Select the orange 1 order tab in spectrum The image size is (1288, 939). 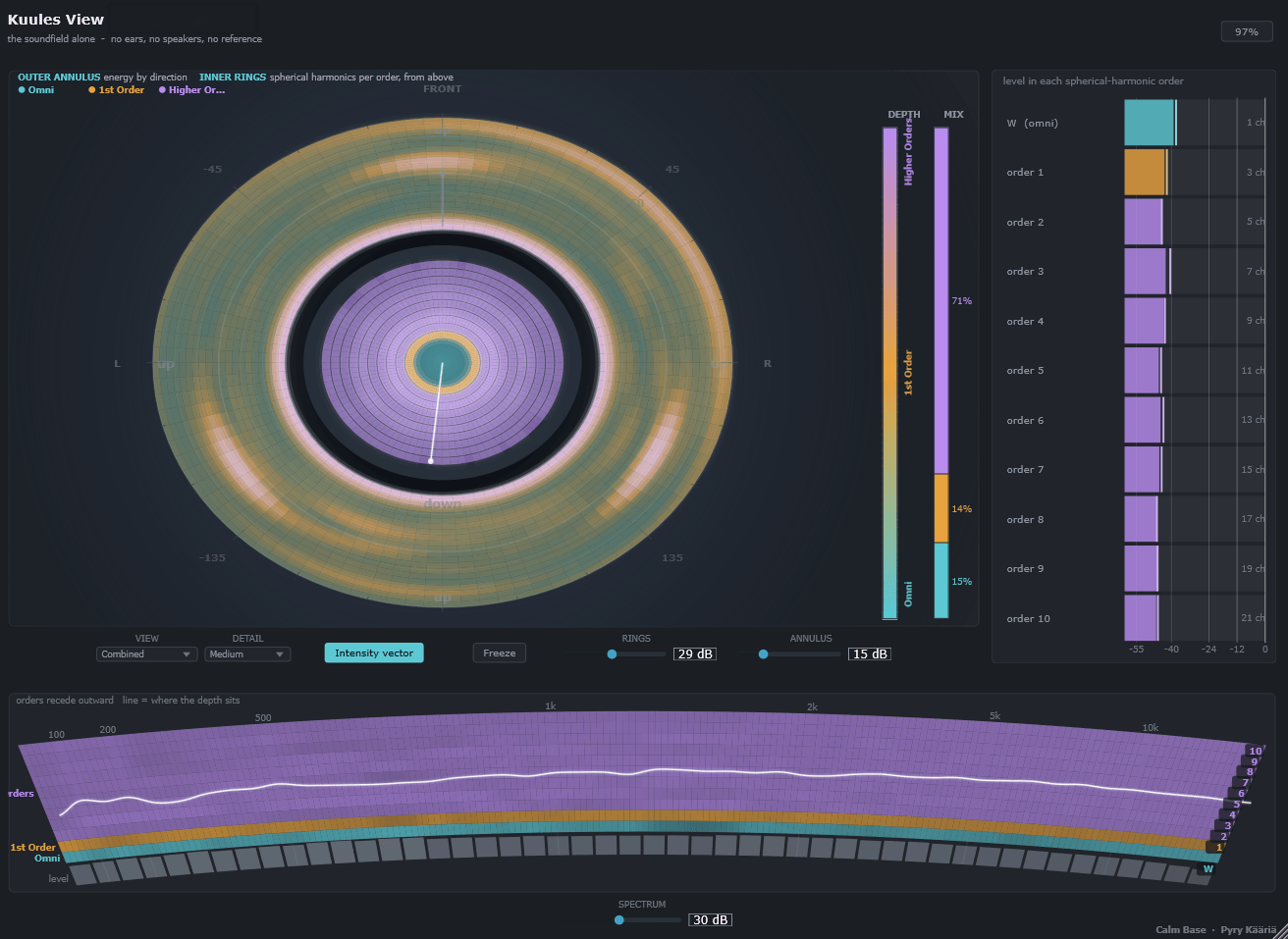(x=1218, y=848)
